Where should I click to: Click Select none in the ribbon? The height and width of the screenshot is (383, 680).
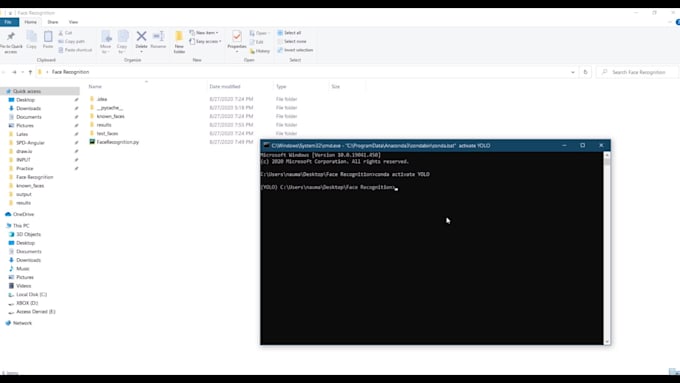pyautogui.click(x=292, y=42)
